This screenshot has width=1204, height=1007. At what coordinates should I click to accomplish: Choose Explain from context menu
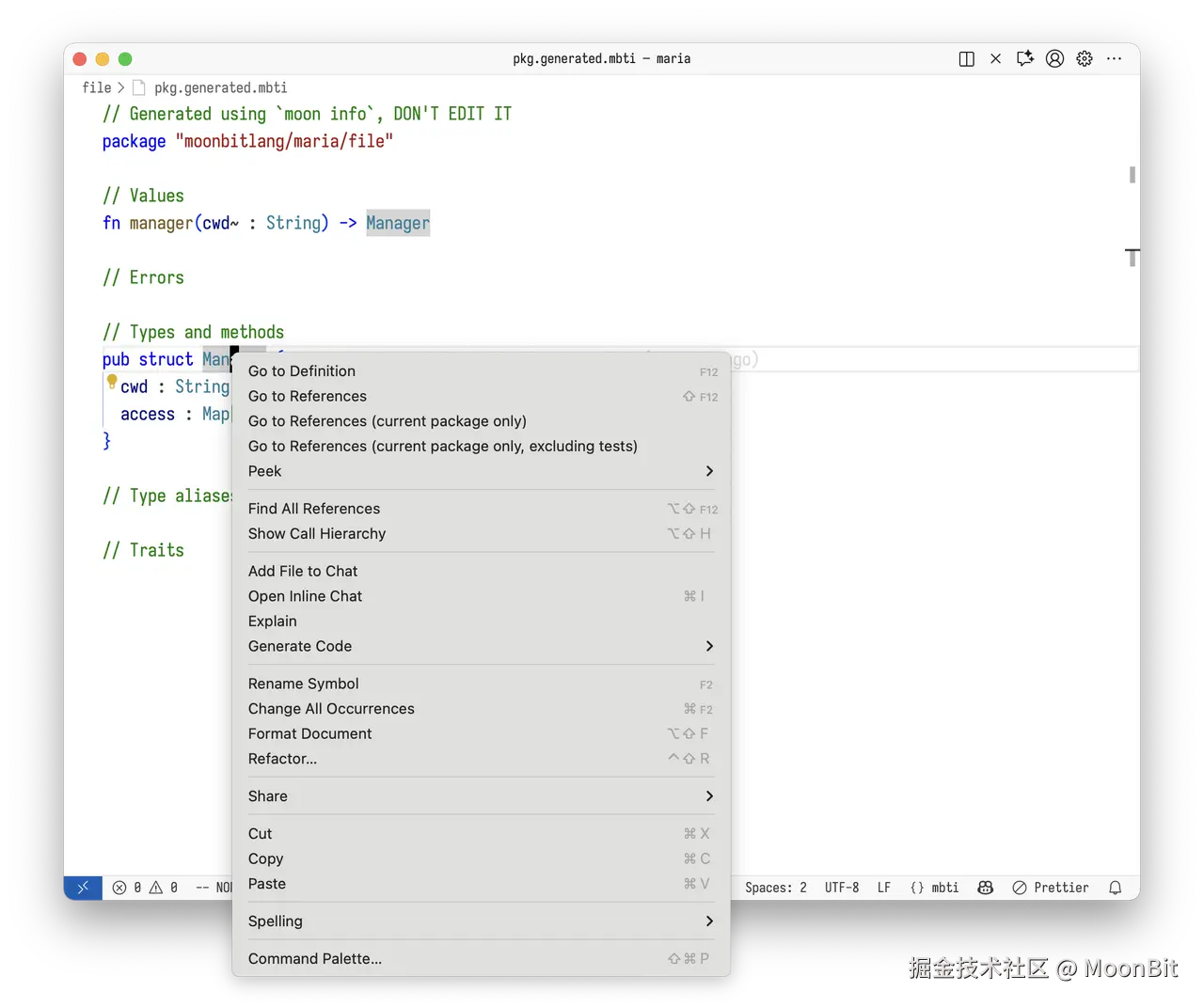click(482, 622)
